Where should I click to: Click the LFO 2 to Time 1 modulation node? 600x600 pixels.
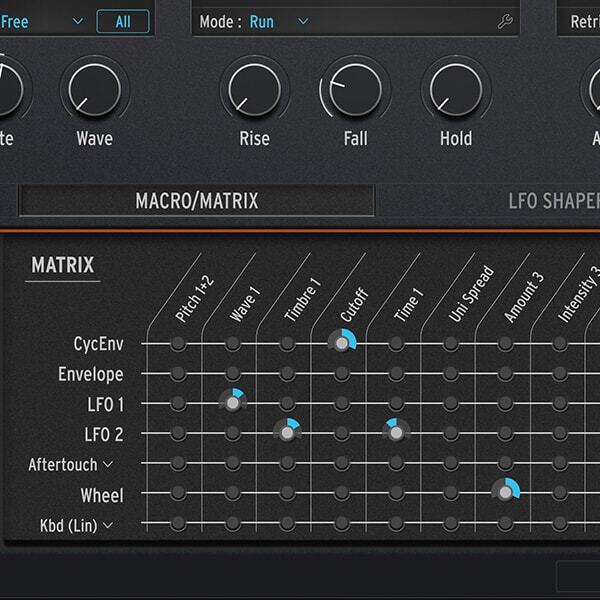(x=396, y=433)
